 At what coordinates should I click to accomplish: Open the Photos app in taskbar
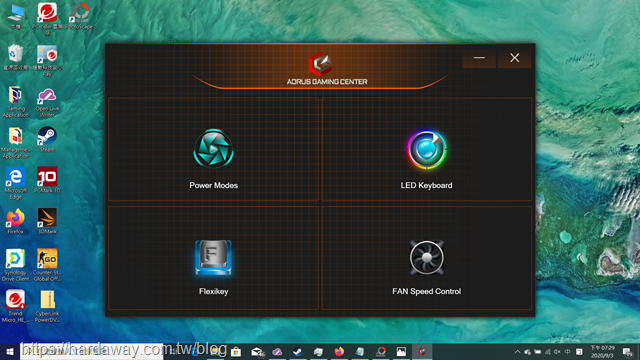click(401, 351)
